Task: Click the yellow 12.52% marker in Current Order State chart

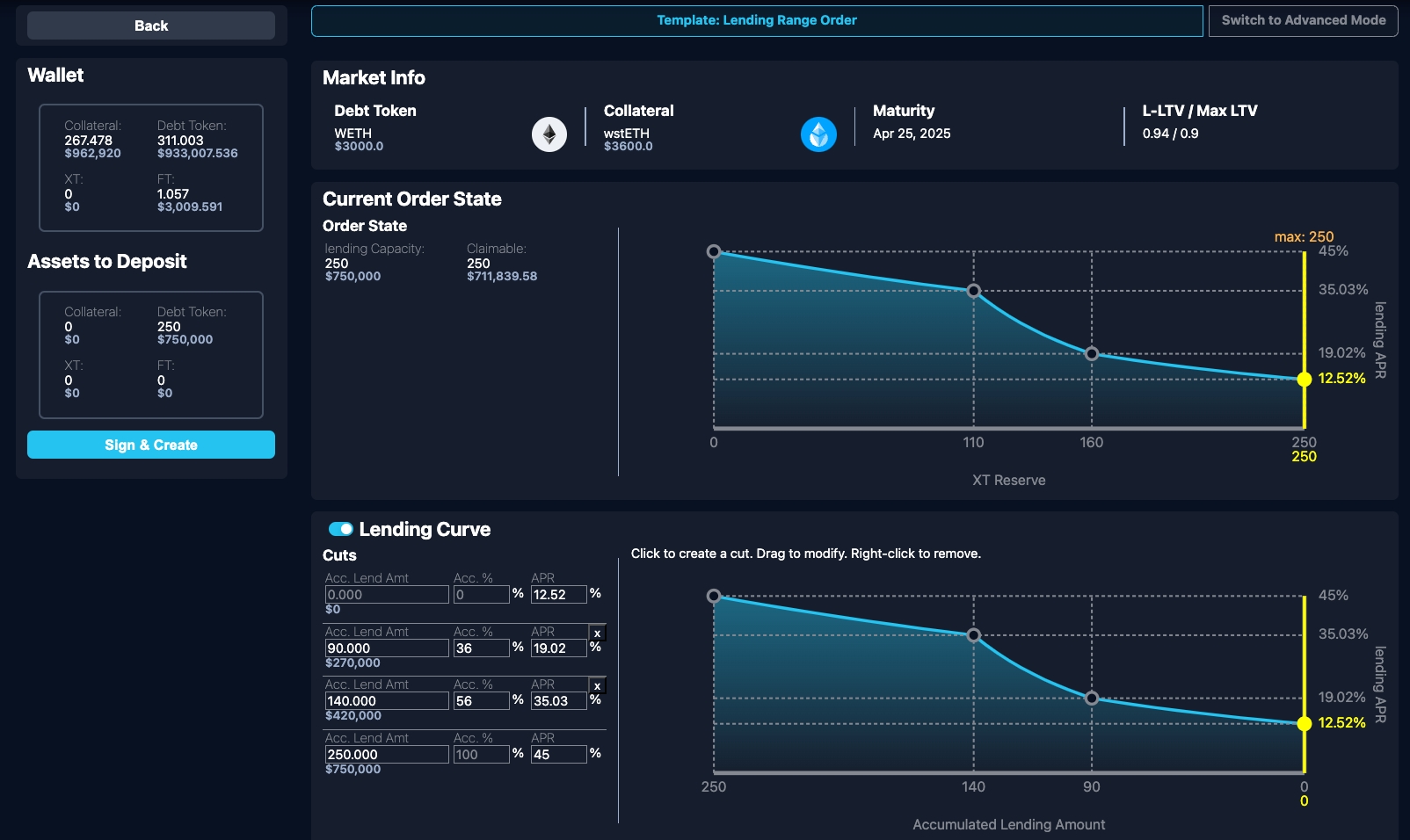Action: (1304, 379)
